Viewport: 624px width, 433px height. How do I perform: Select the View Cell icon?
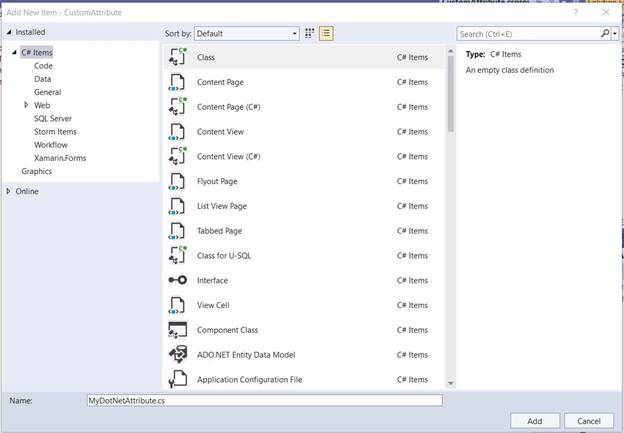177,305
